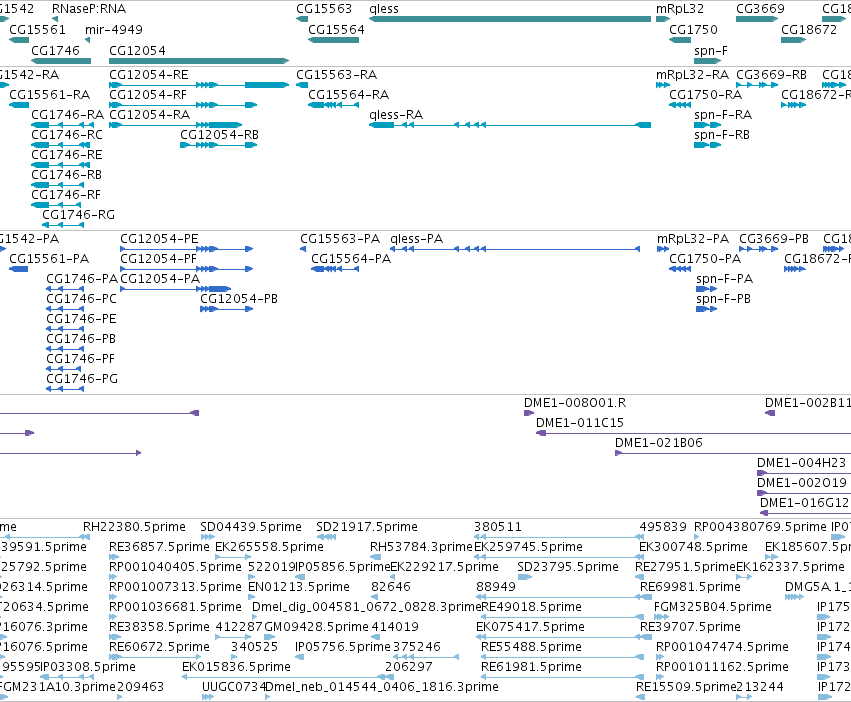Click the spn-F gene label
Screen dimensions: 851x702
click(711, 50)
